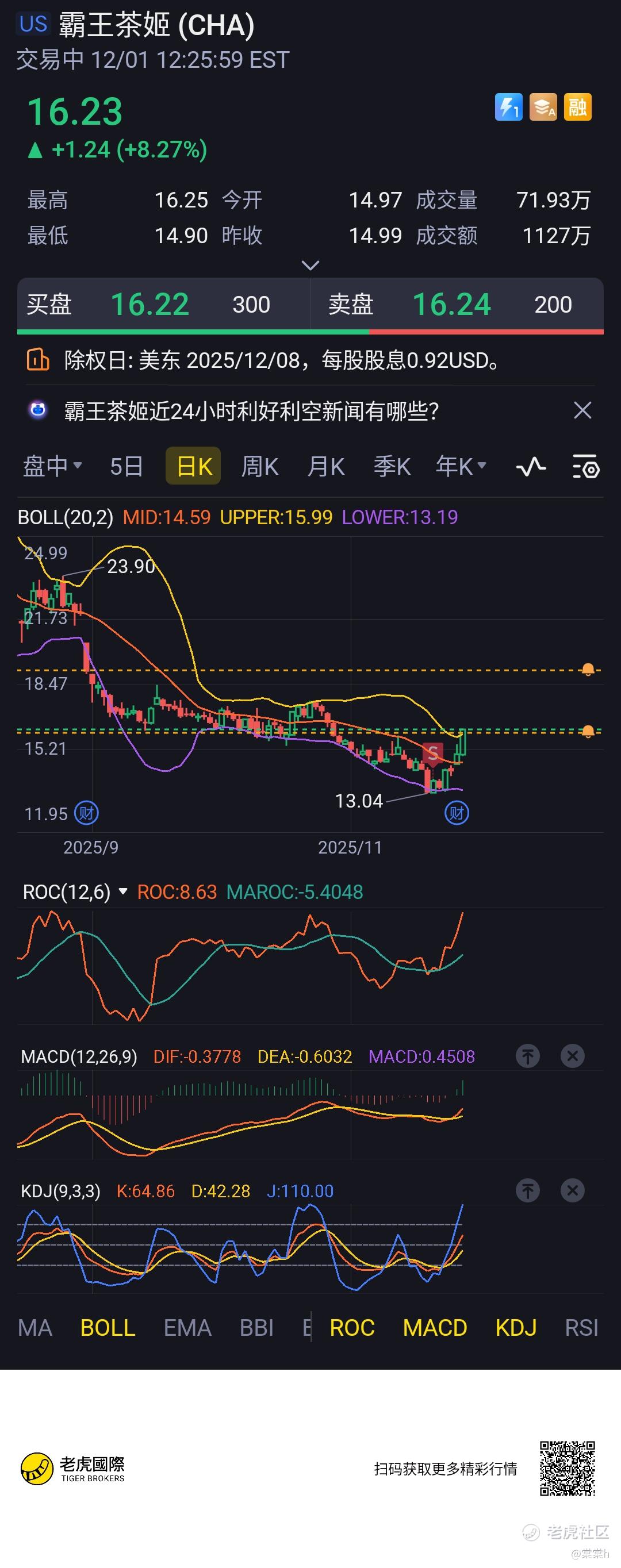The image size is (621, 1568).
Task: Tap the upper price alert bell
Action: (x=588, y=670)
